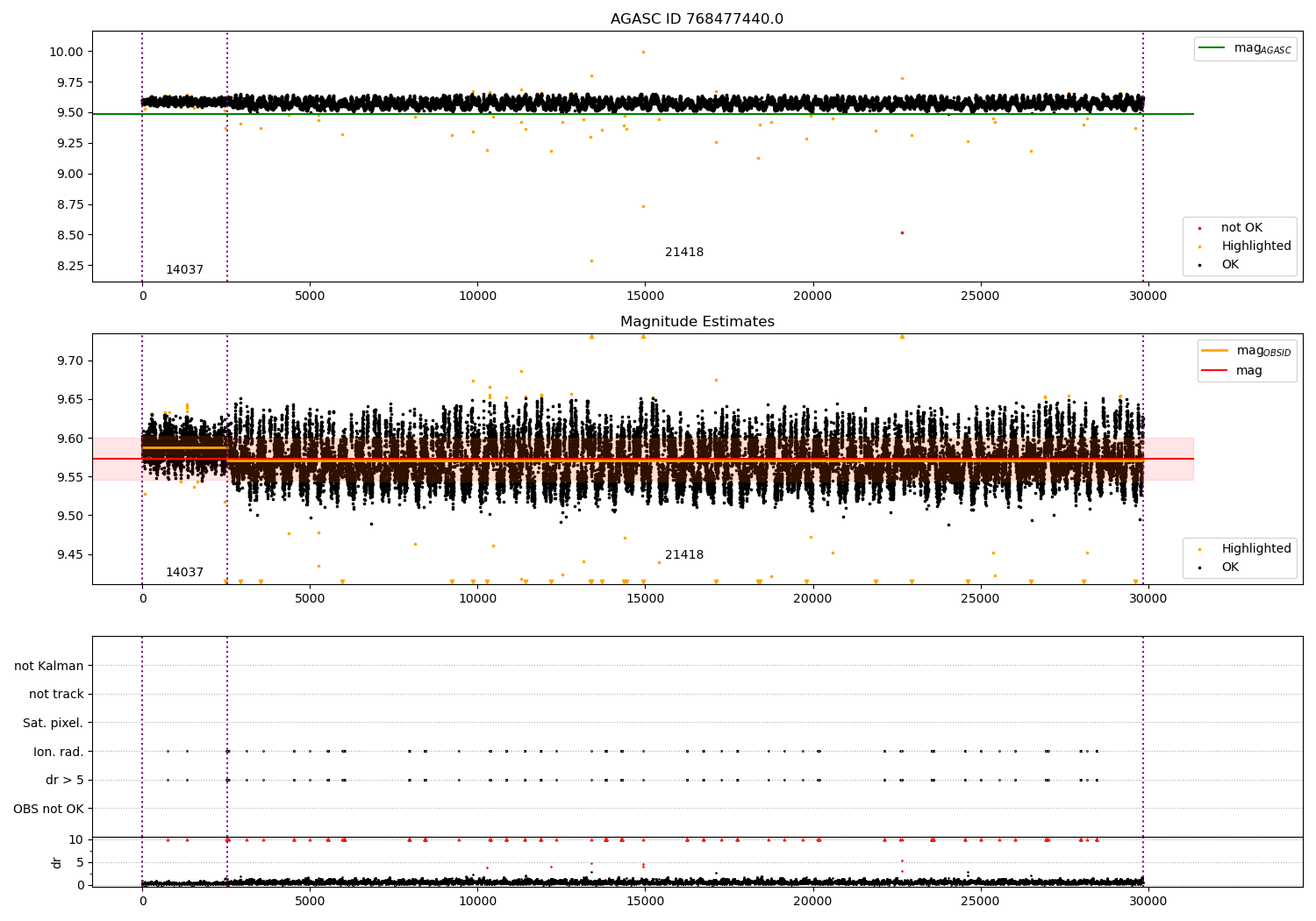Click the 10 tick on the dr axis
Screen dimensions: 1316x921
point(76,839)
